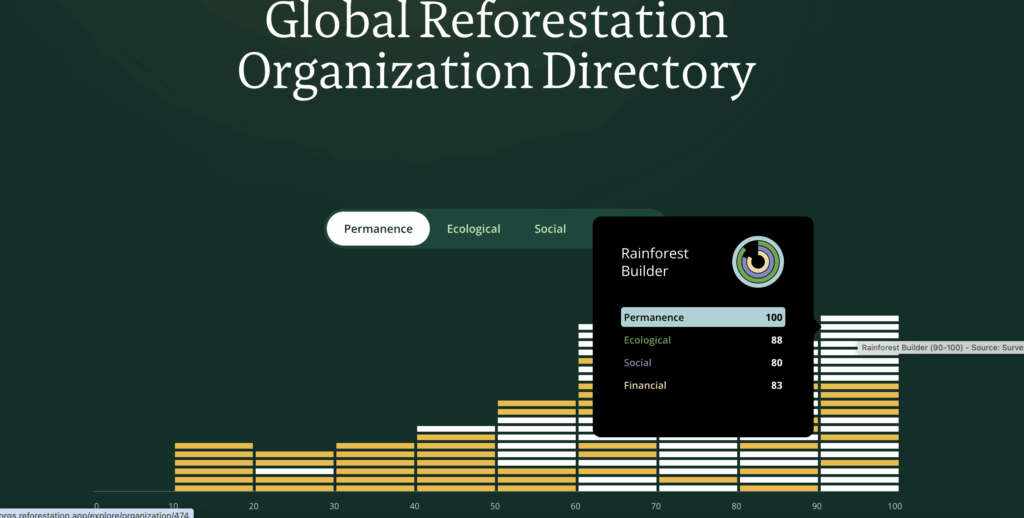The width and height of the screenshot is (1024, 518).
Task: Click the white top stripe of the 40-50 bar
Action: click(x=456, y=429)
